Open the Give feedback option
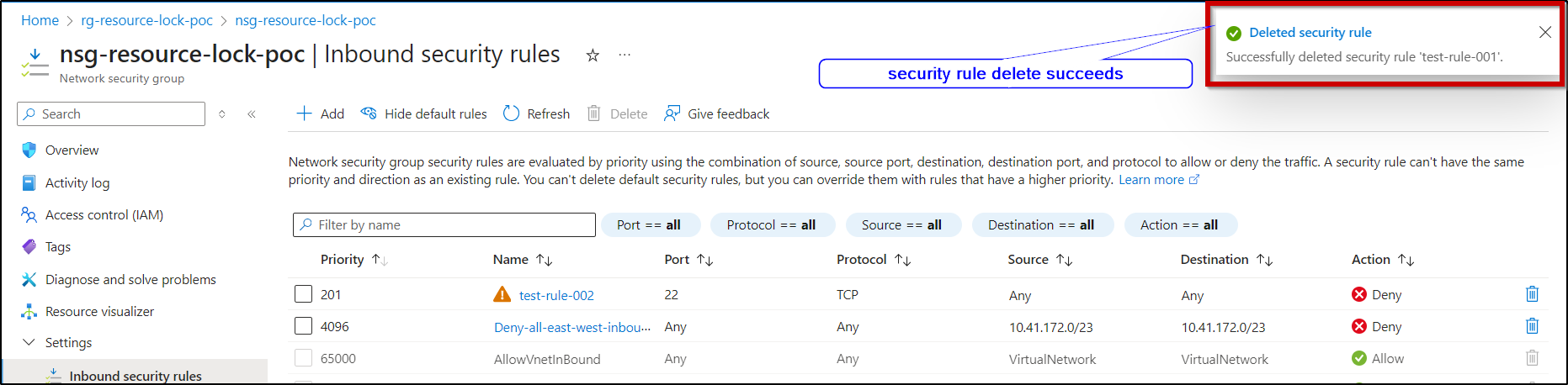Image resolution: width=1568 pixels, height=385 pixels. point(716,113)
